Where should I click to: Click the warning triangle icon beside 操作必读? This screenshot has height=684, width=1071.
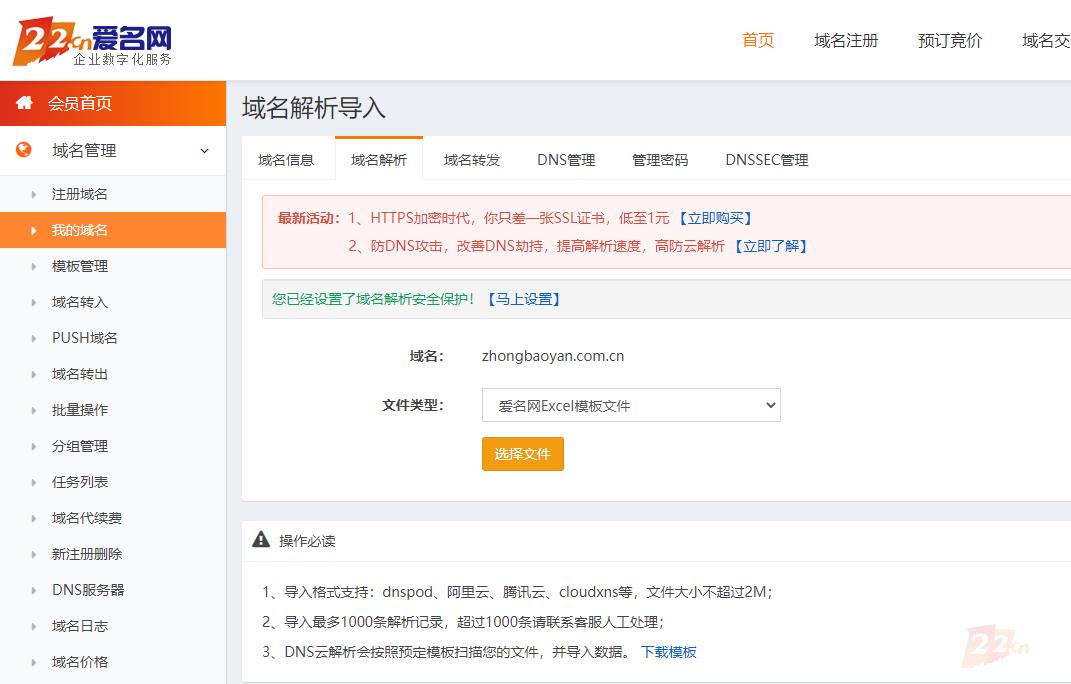pyautogui.click(x=261, y=540)
